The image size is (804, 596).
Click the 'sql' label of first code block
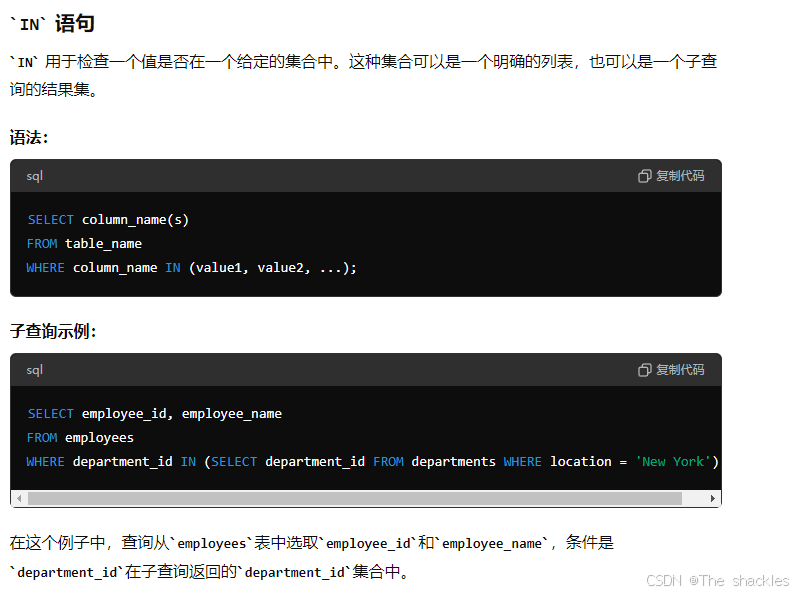click(34, 176)
